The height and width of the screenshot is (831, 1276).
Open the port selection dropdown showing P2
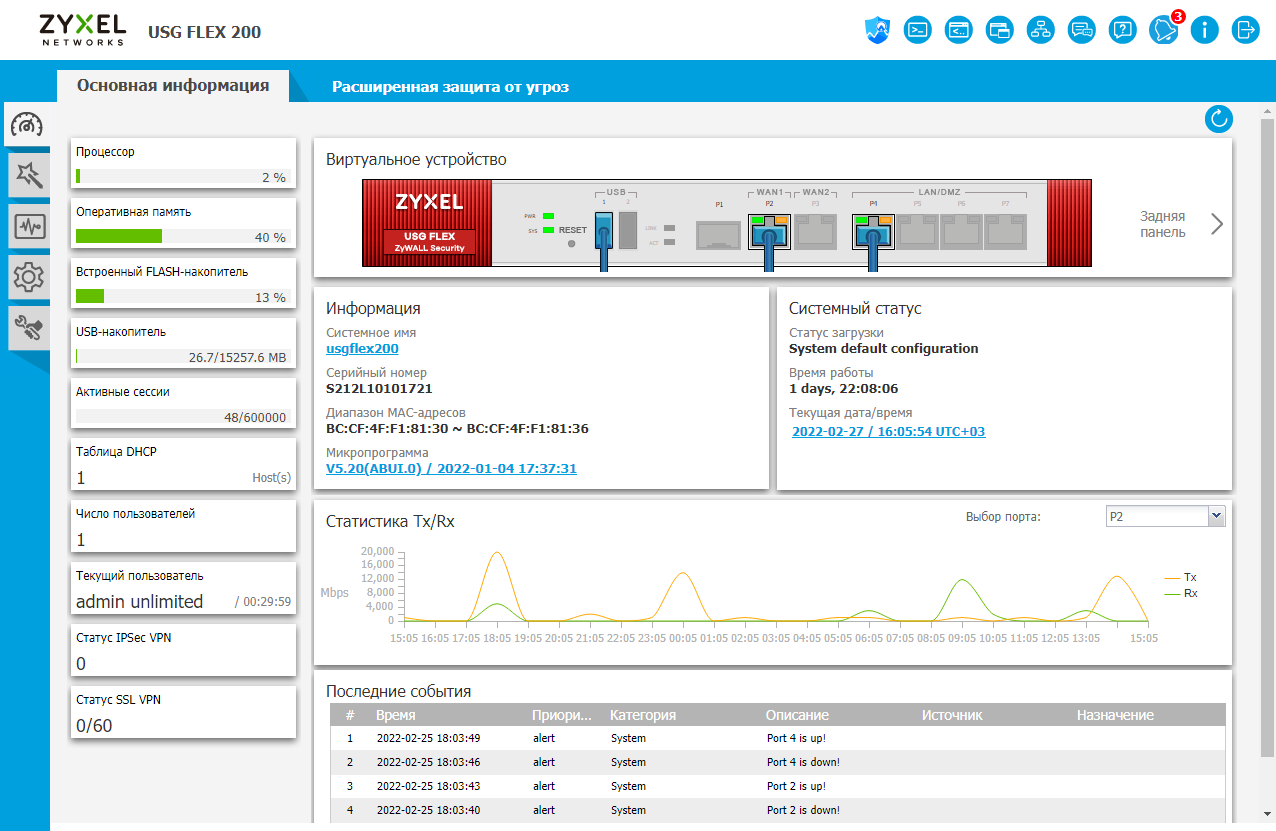pyautogui.click(x=1165, y=516)
